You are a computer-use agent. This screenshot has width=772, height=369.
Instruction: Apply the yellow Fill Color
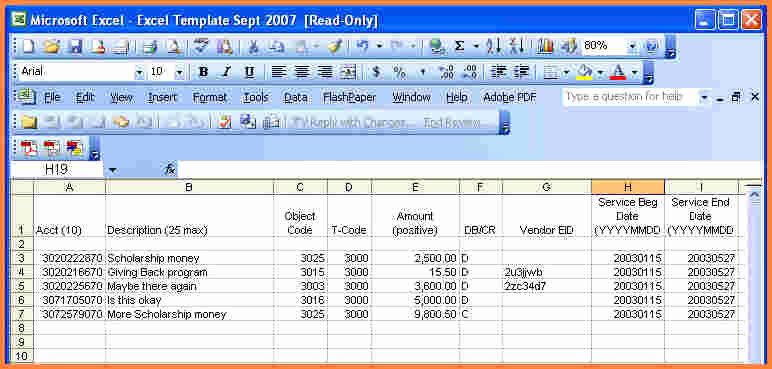pyautogui.click(x=584, y=72)
